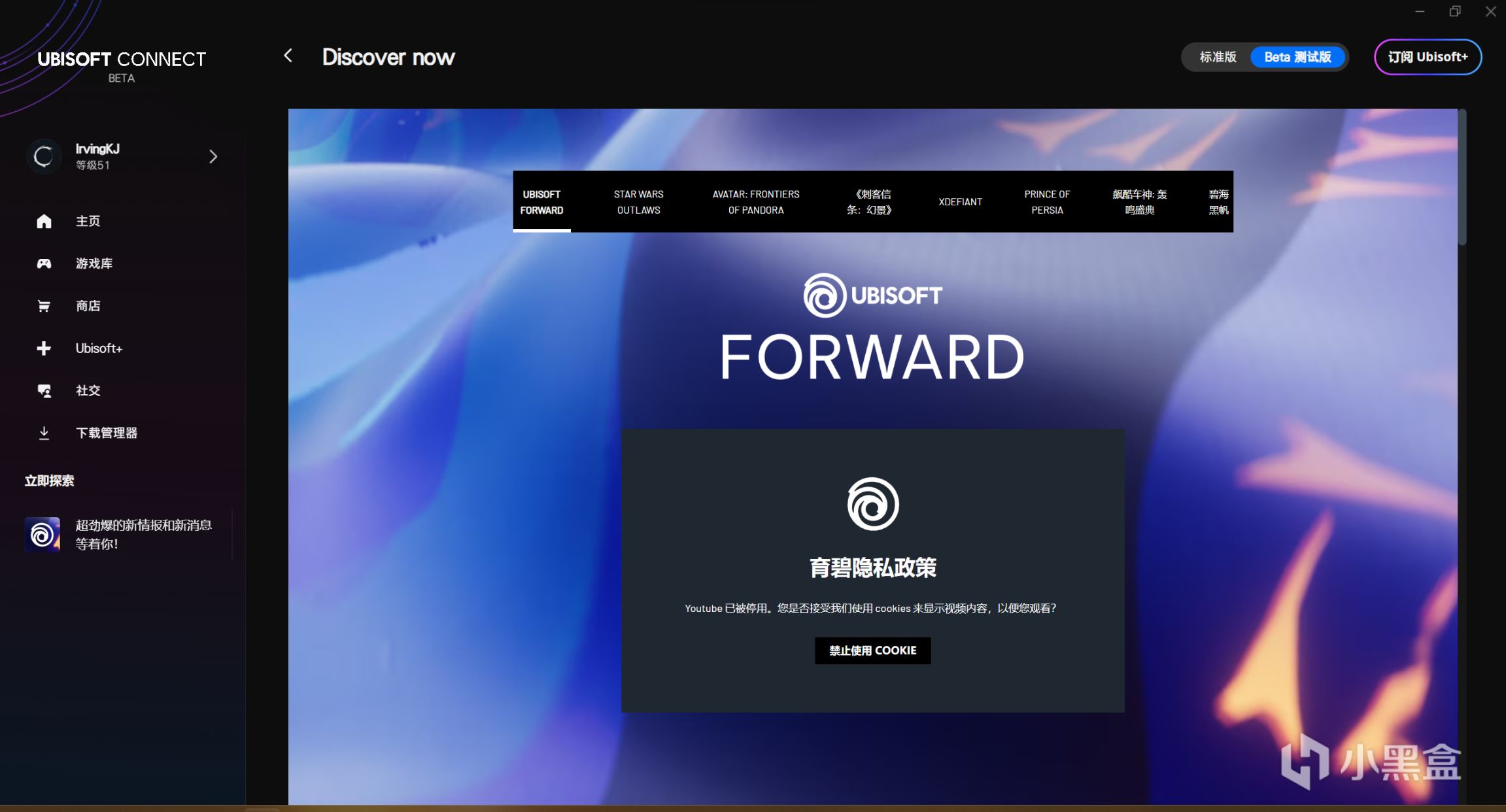Select the Beta 测试版 option
1506x812 pixels.
tap(1297, 57)
